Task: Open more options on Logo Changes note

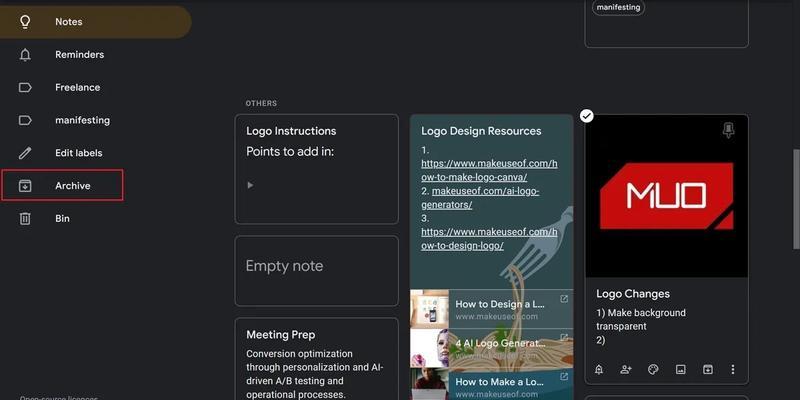Action: tap(733, 369)
